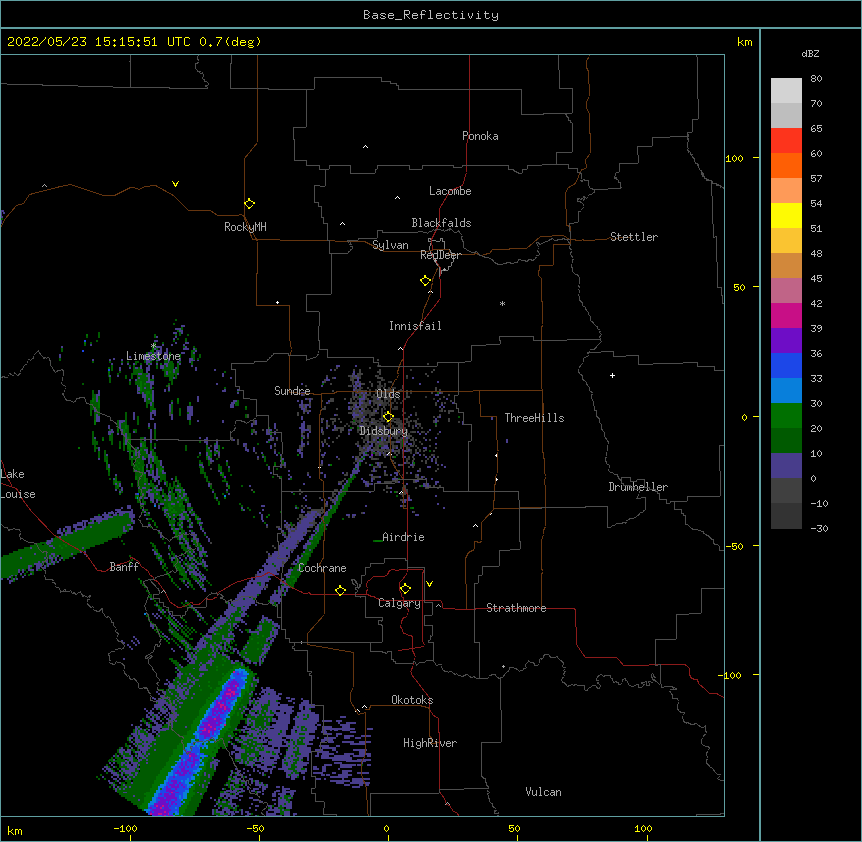Viewport: 862px width, 842px height.
Task: Pick the white 80-70 dBZ legend swatch
Action: (x=786, y=91)
